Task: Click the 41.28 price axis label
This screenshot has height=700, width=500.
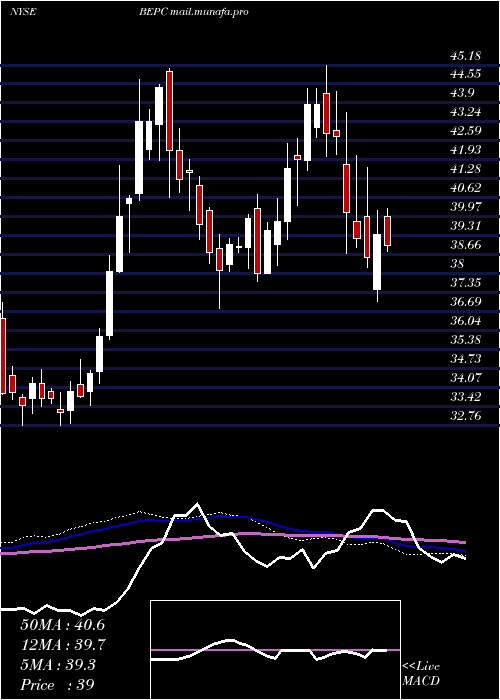Action: tap(466, 169)
